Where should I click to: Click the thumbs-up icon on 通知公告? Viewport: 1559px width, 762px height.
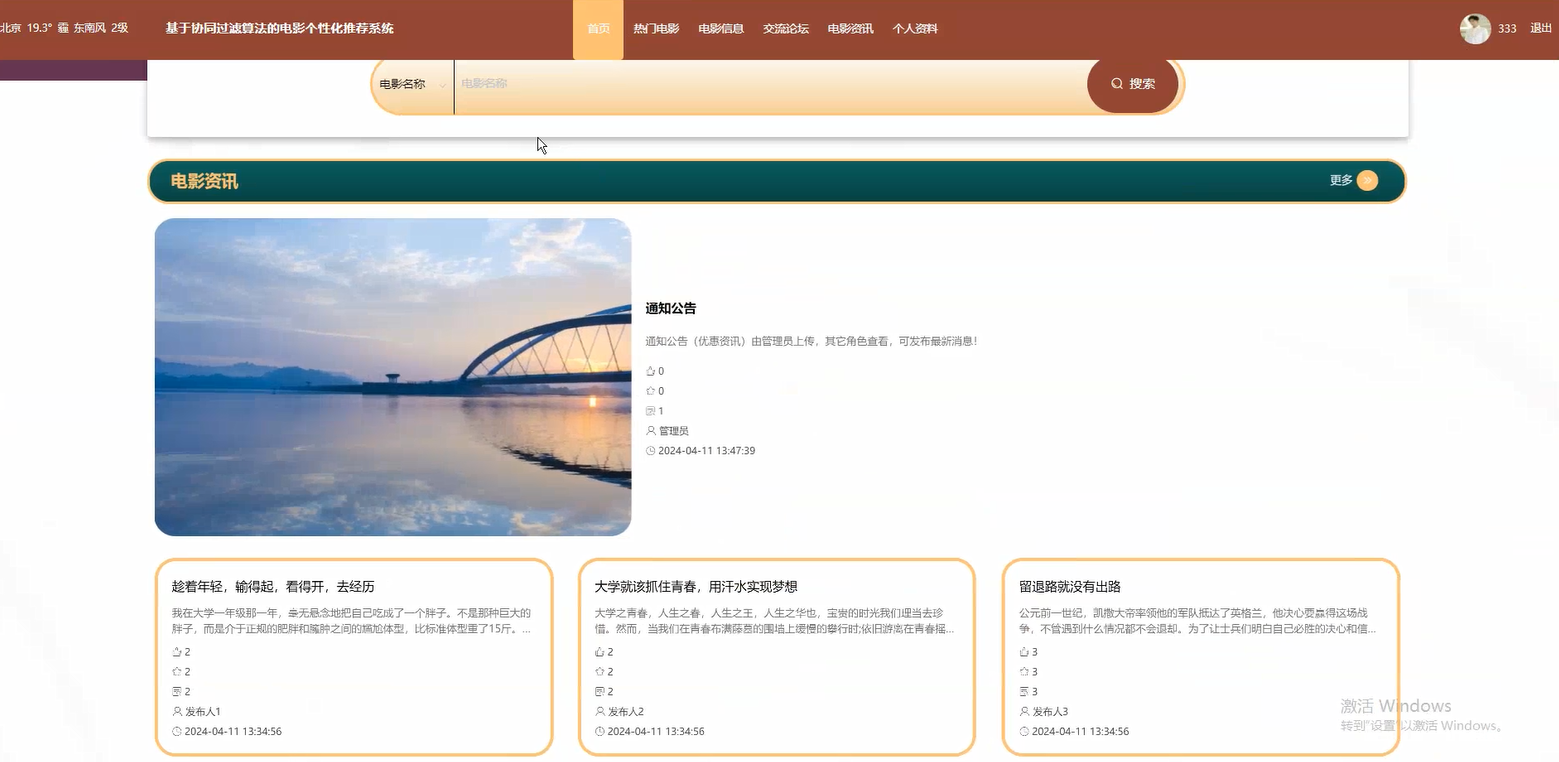click(x=651, y=370)
